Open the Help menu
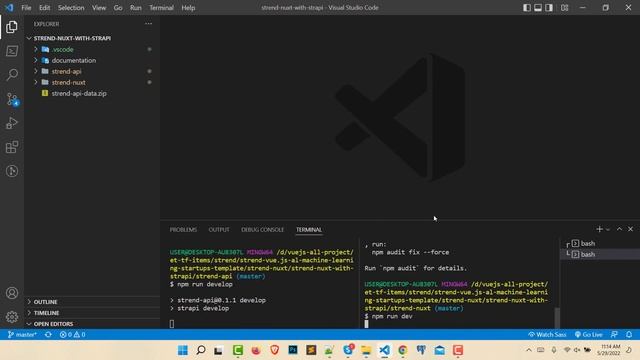The width and height of the screenshot is (640, 360). 188,7
